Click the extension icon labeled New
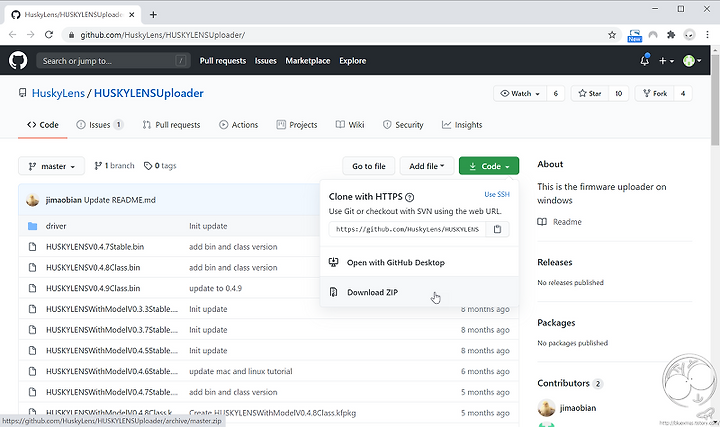 (x=635, y=35)
